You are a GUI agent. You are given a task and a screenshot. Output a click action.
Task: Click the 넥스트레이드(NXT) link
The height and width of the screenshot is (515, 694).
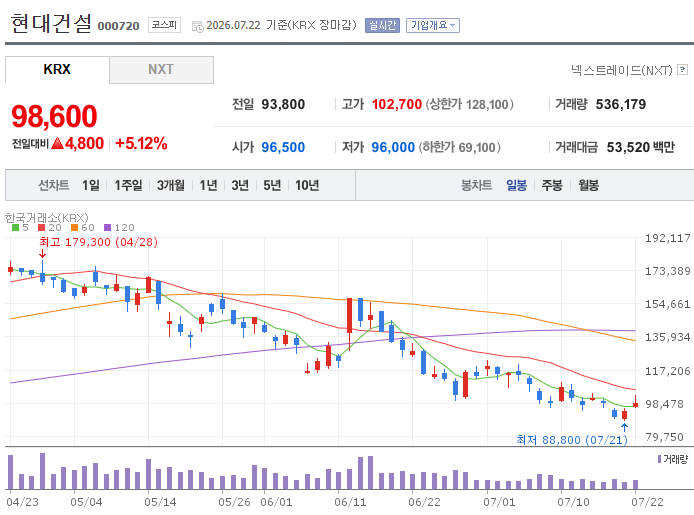621,70
